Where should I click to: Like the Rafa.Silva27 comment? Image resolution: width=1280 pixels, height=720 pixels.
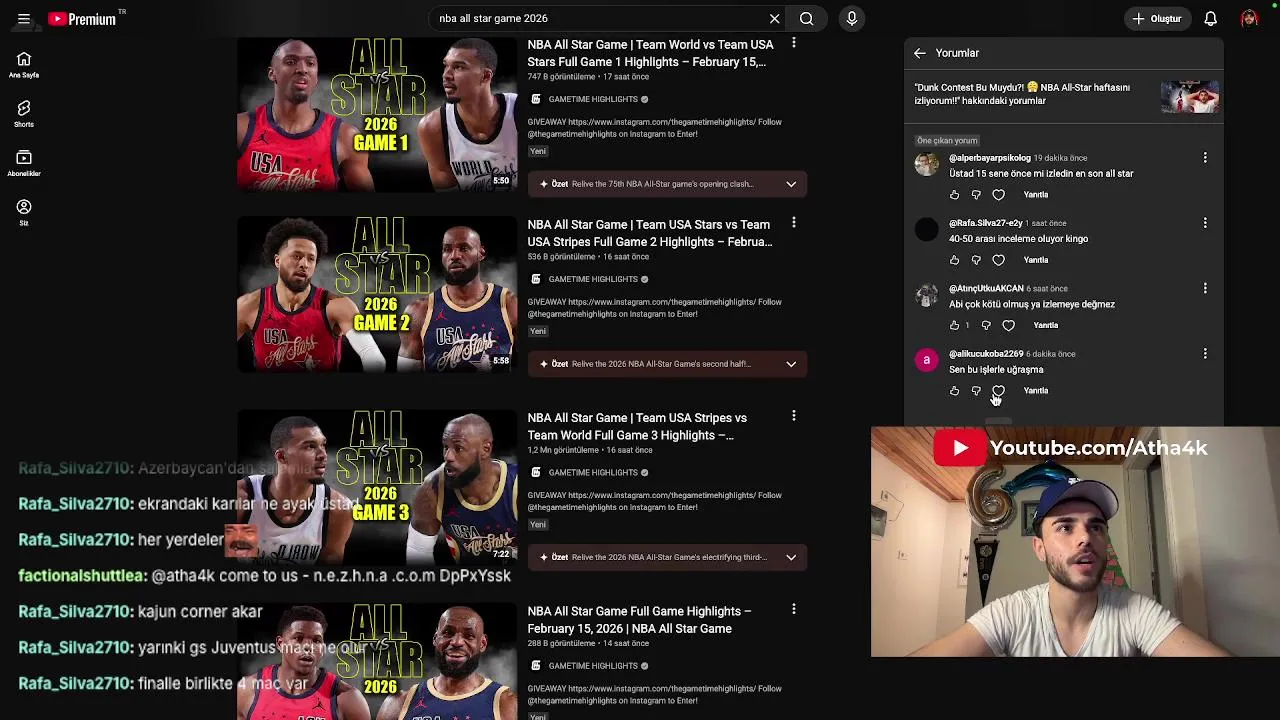(954, 260)
